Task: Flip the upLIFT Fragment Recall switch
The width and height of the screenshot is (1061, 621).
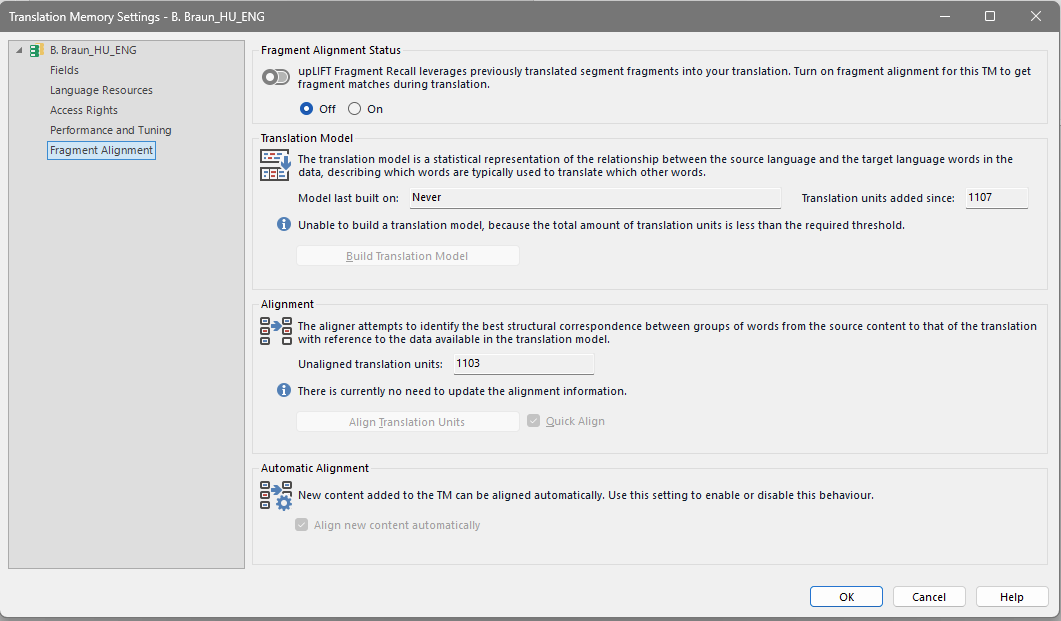Action: click(x=275, y=75)
